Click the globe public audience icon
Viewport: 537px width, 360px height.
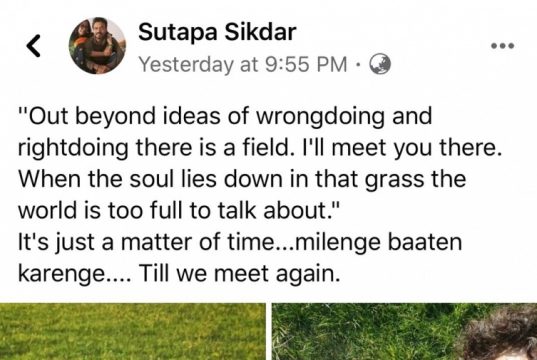pos(380,64)
